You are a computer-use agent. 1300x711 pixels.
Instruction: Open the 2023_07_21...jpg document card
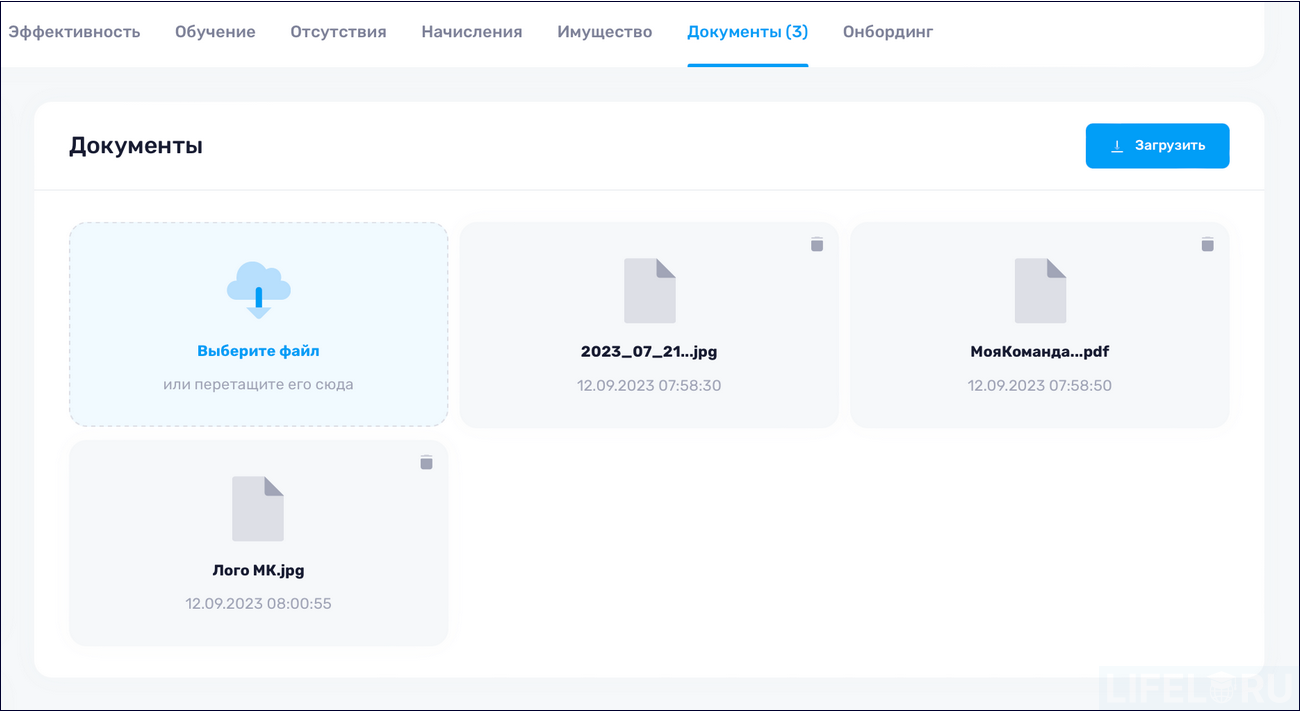tap(648, 323)
